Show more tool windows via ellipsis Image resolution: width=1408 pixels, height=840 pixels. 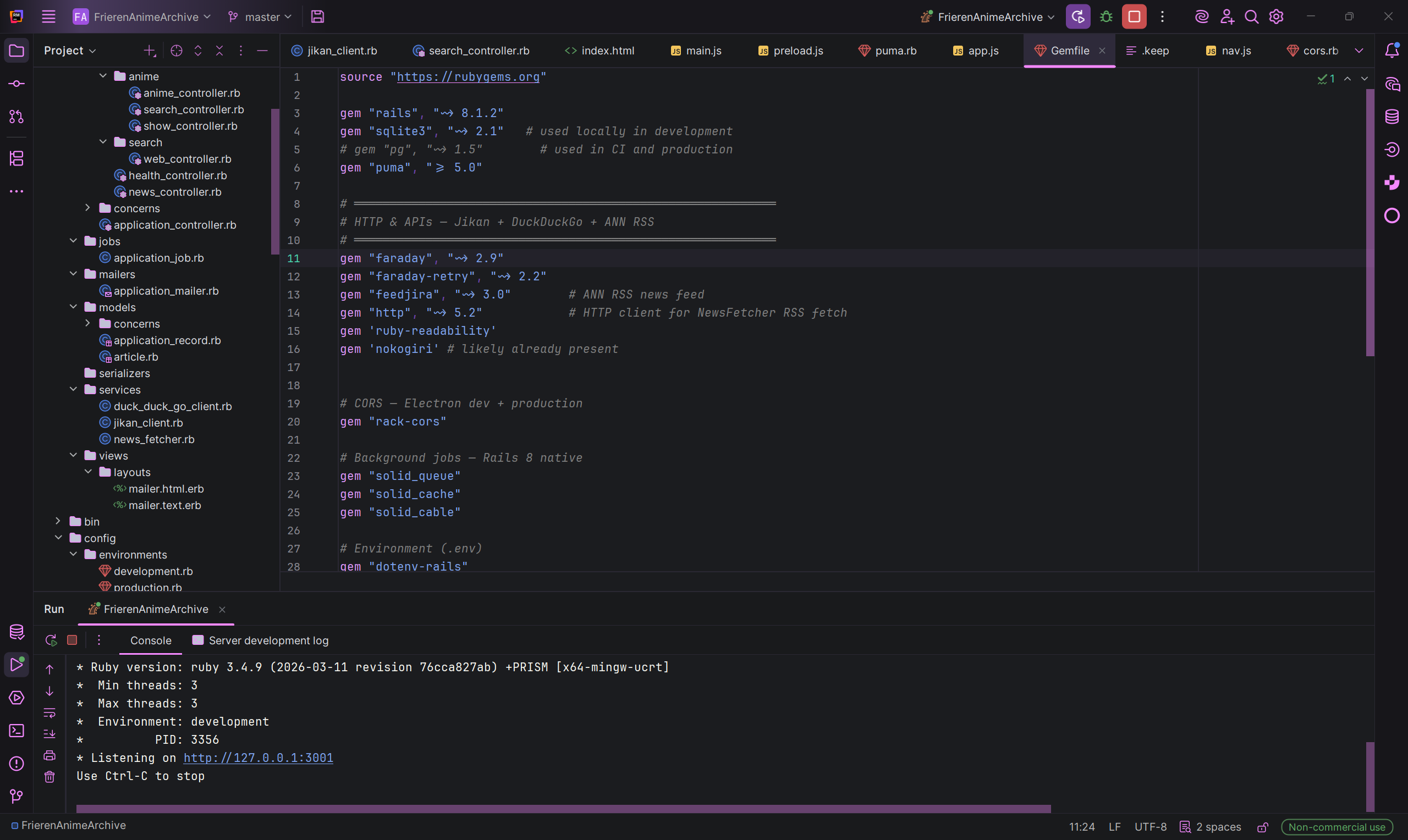click(x=16, y=191)
